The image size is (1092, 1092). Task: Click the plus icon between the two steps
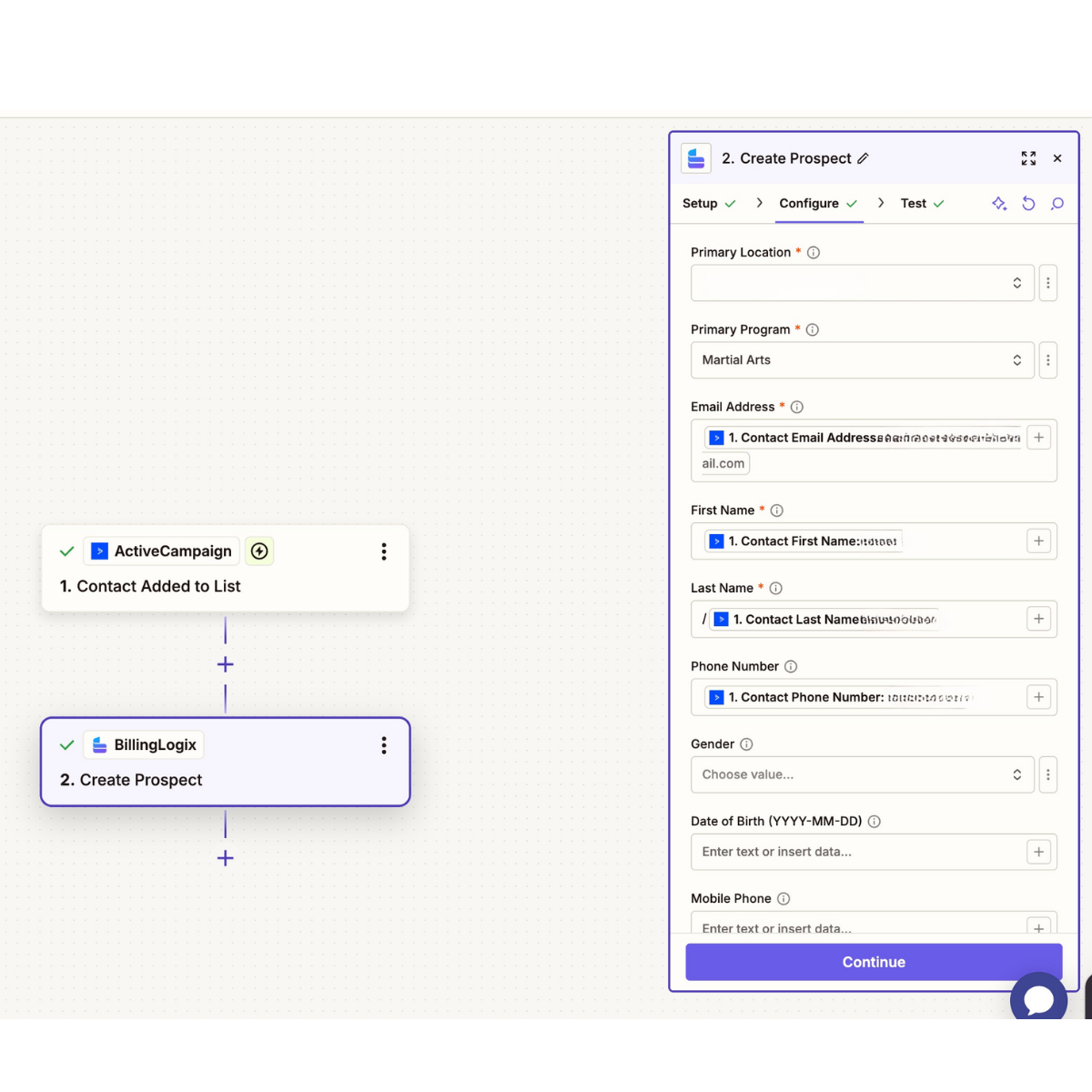pos(225,664)
